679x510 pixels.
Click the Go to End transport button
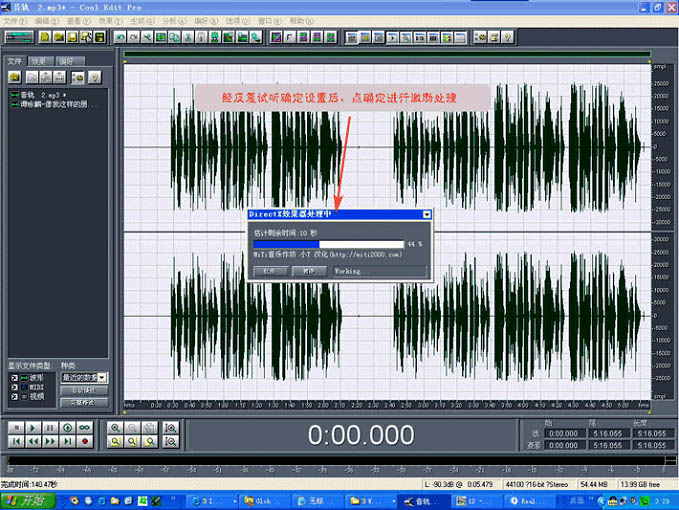tap(68, 440)
